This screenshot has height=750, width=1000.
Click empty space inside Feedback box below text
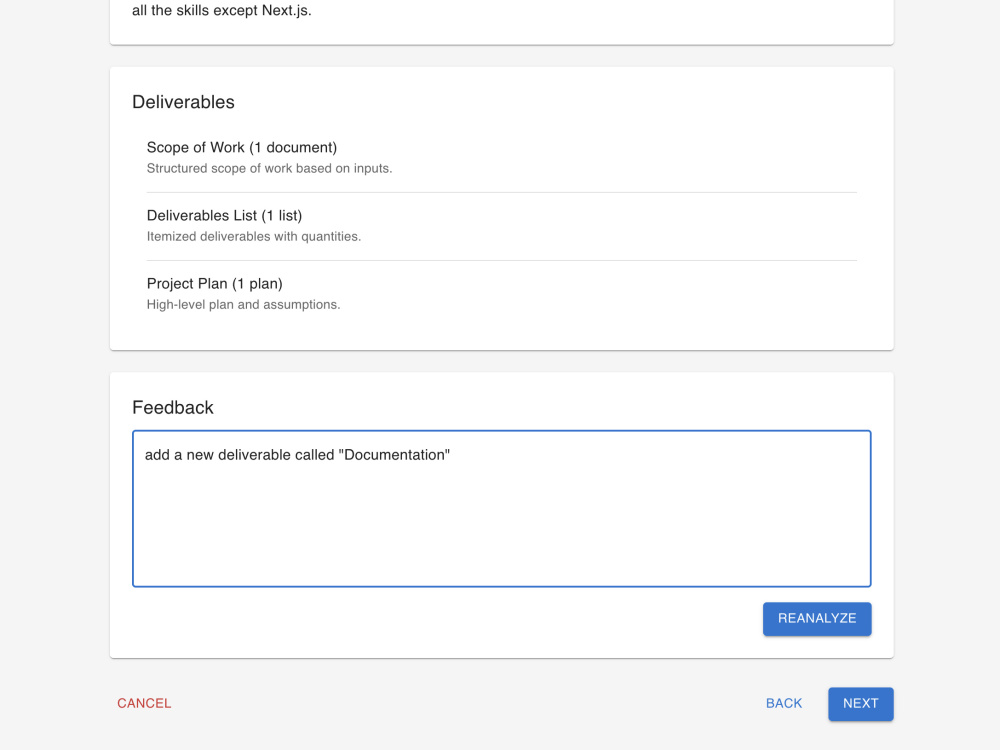pos(501,529)
